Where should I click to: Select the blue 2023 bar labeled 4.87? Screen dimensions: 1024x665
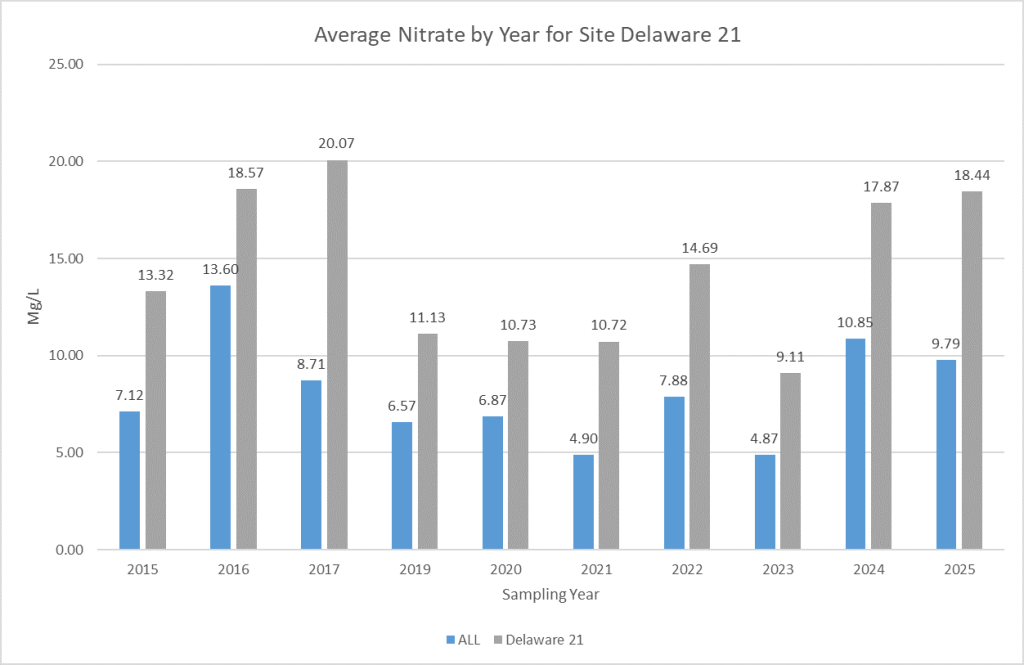click(x=763, y=502)
